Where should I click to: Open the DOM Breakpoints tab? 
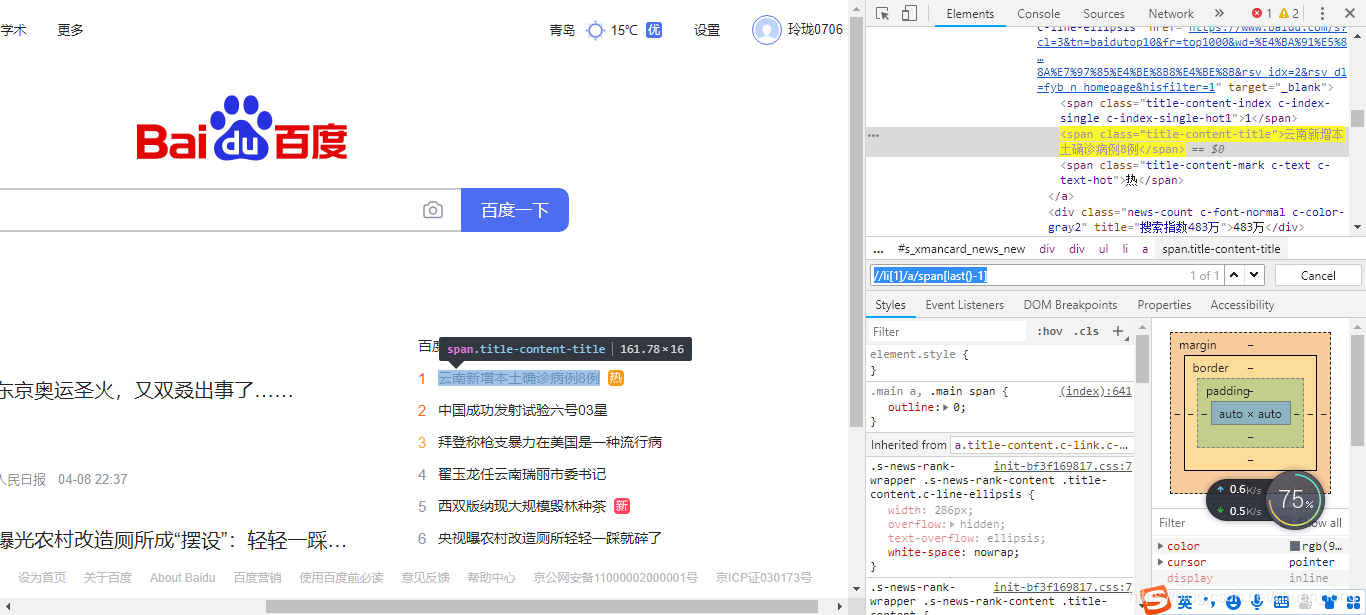coord(1070,305)
